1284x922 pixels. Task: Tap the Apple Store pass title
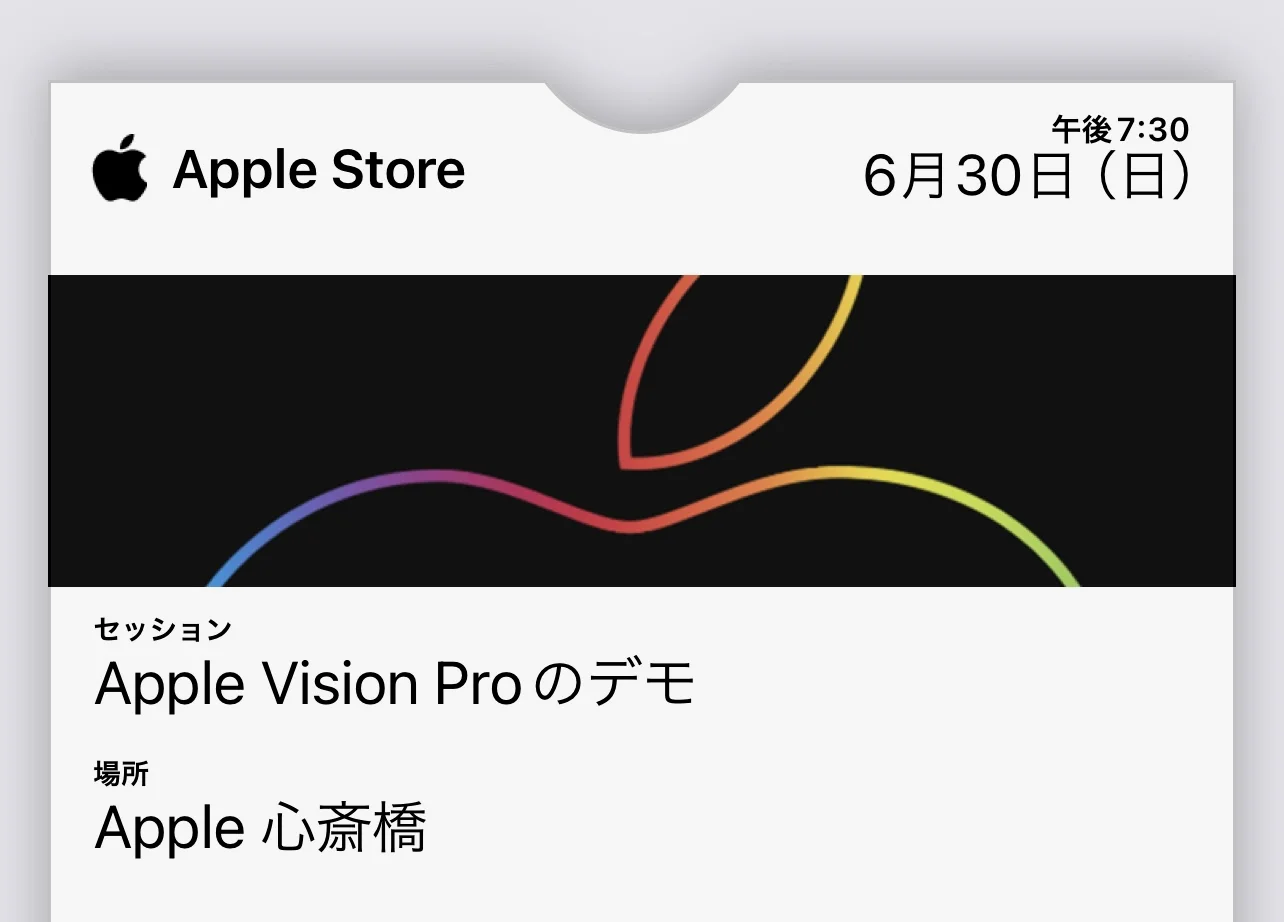click(319, 170)
